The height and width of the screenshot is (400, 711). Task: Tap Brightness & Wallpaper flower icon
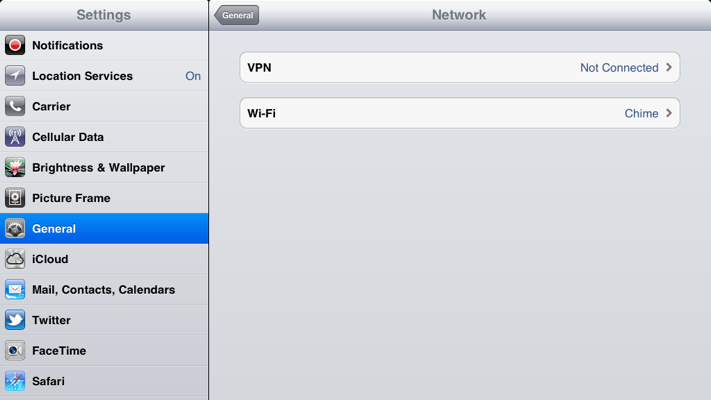[15, 167]
